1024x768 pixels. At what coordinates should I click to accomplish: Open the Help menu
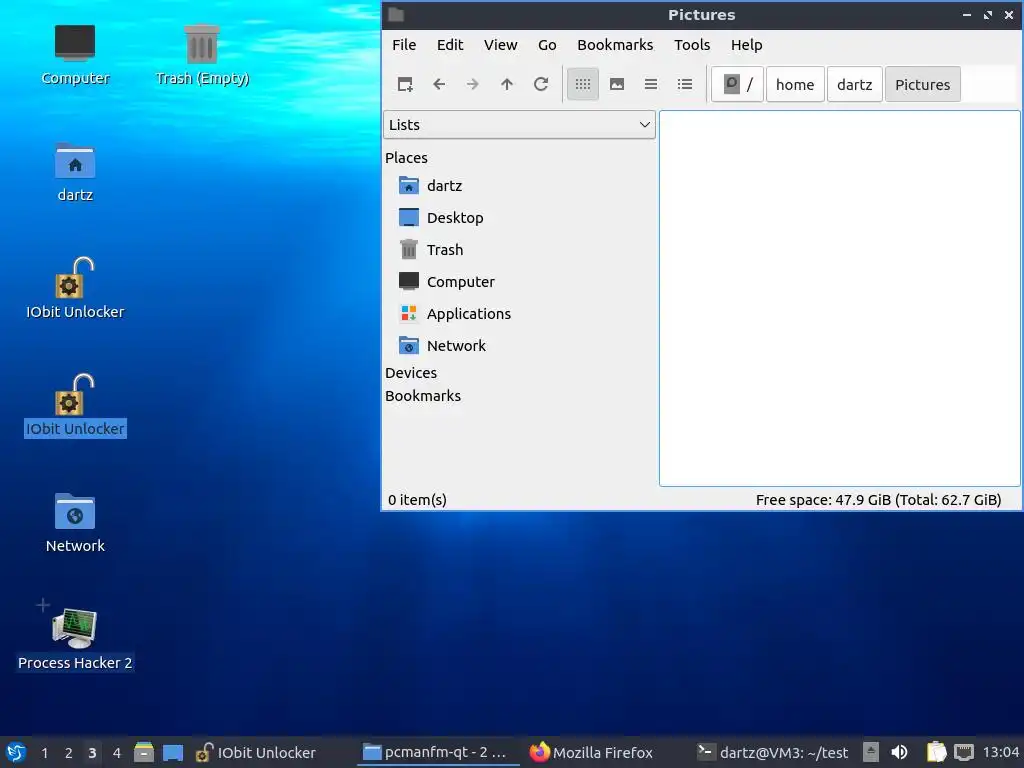746,45
